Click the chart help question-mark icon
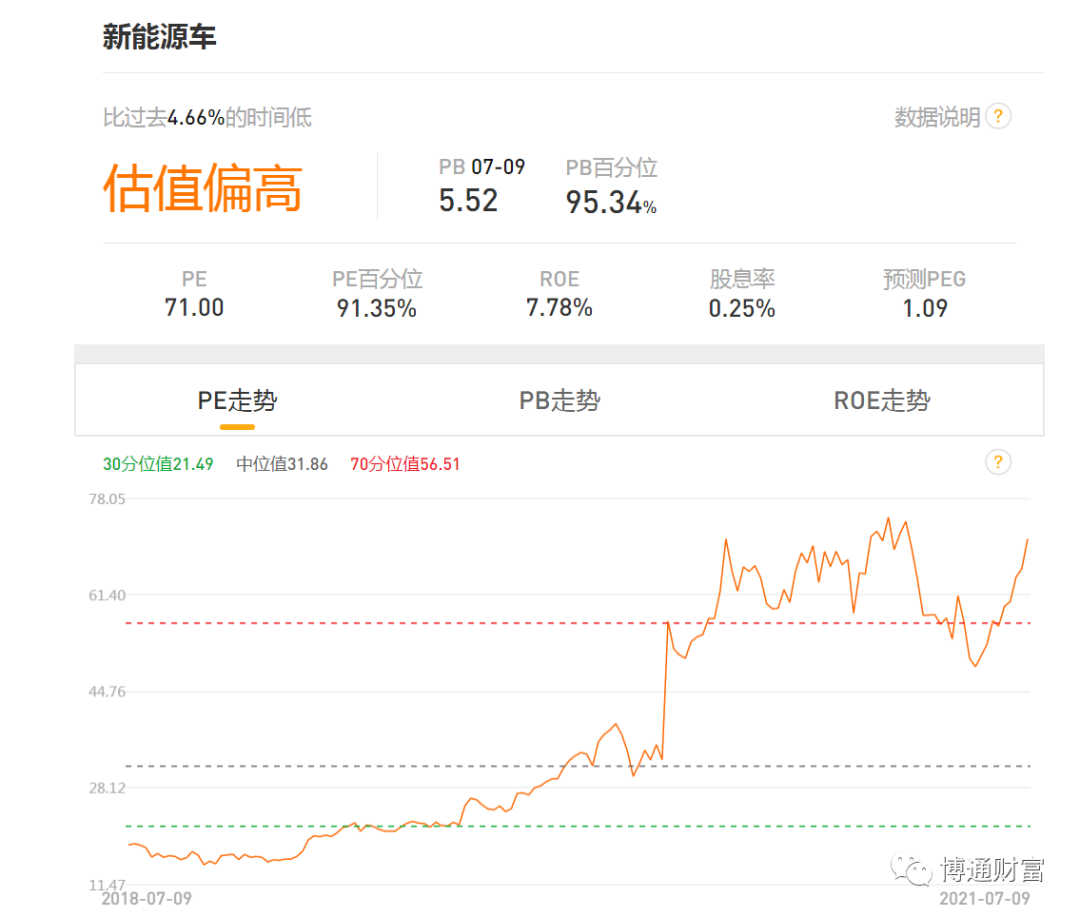The image size is (1080, 917). point(998,462)
